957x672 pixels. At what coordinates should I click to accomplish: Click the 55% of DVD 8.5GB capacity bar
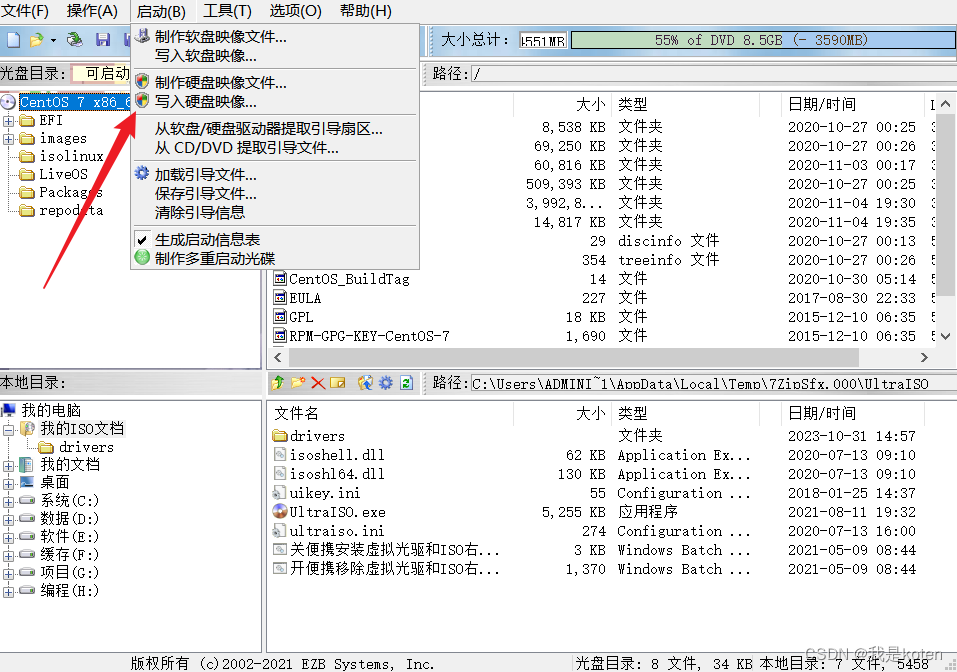[x=763, y=40]
